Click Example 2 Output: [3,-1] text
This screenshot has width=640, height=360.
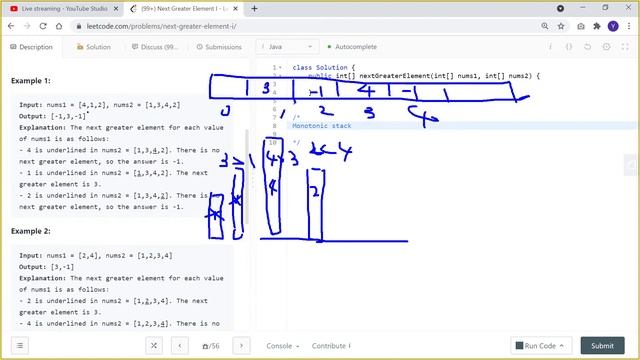tap(47, 267)
